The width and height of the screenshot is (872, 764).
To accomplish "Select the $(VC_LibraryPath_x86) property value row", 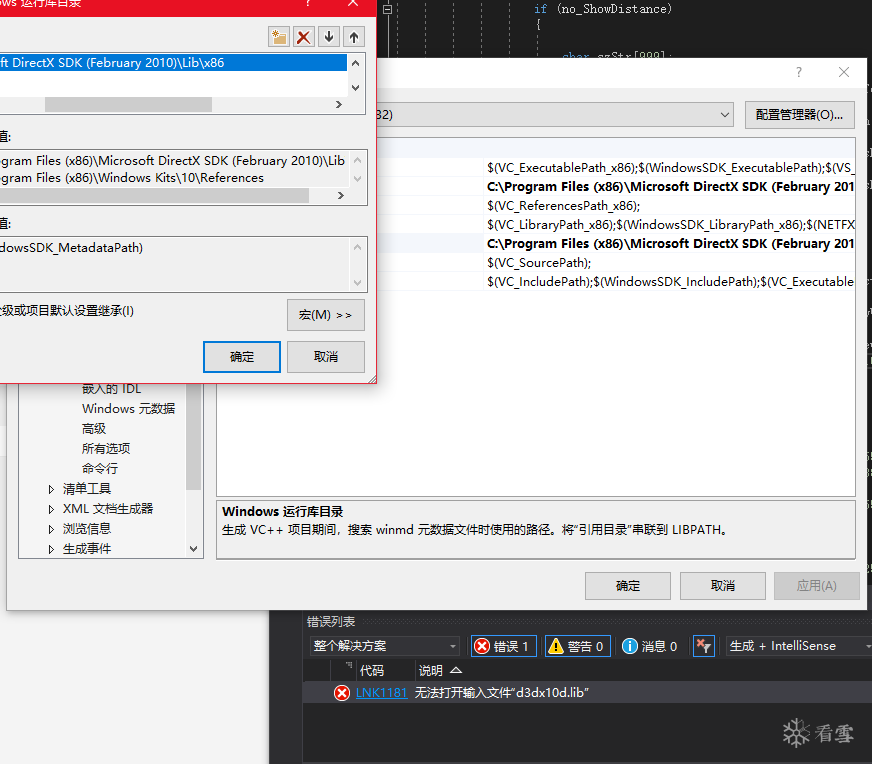I will point(670,225).
